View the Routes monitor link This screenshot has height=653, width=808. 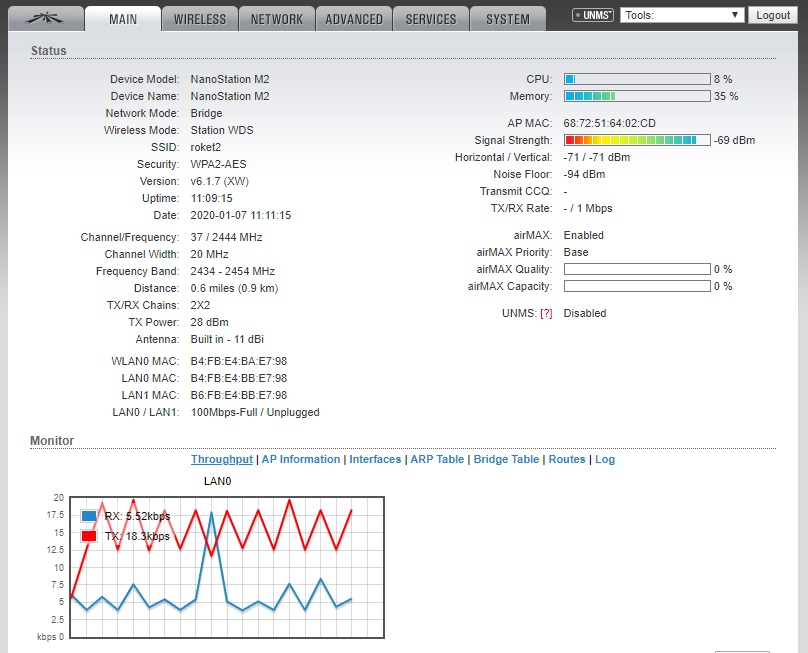pyautogui.click(x=567, y=459)
